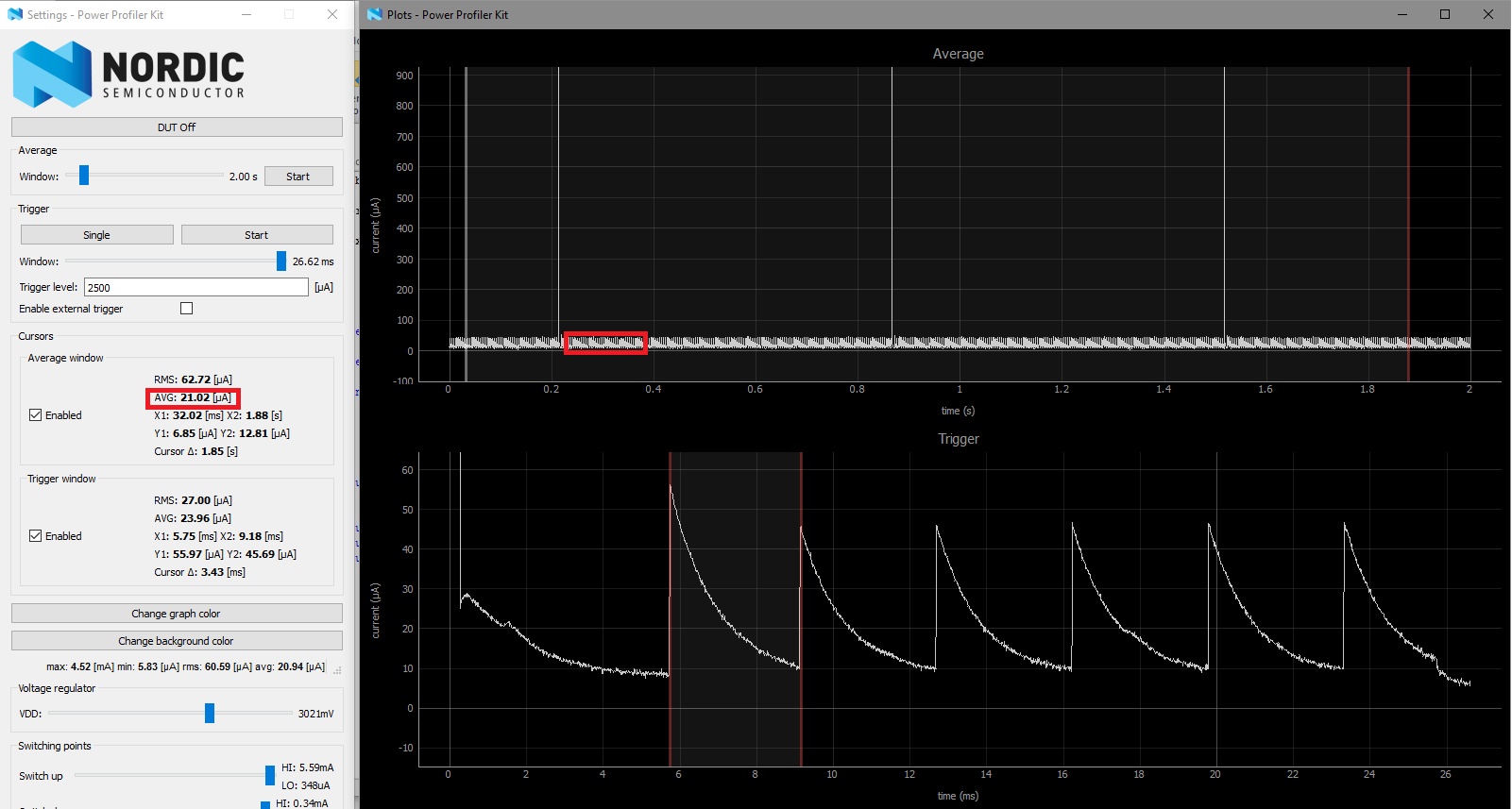The width and height of the screenshot is (1512, 809).
Task: Click the red right cursor in Average plot
Action: click(x=1408, y=224)
